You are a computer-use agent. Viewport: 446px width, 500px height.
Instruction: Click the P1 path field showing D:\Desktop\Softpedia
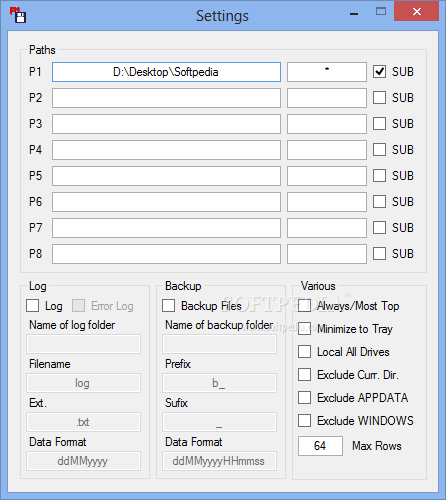coord(166,72)
